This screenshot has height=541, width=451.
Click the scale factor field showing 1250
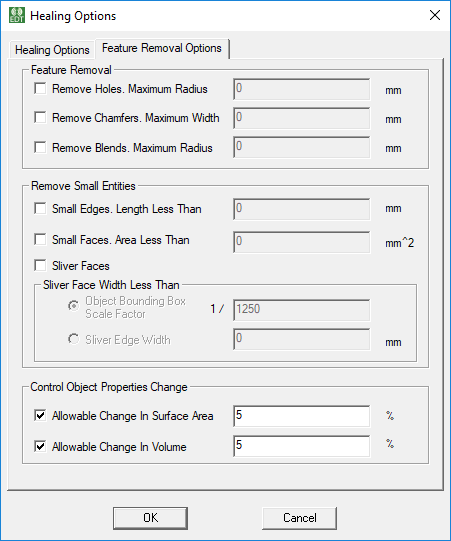302,310
